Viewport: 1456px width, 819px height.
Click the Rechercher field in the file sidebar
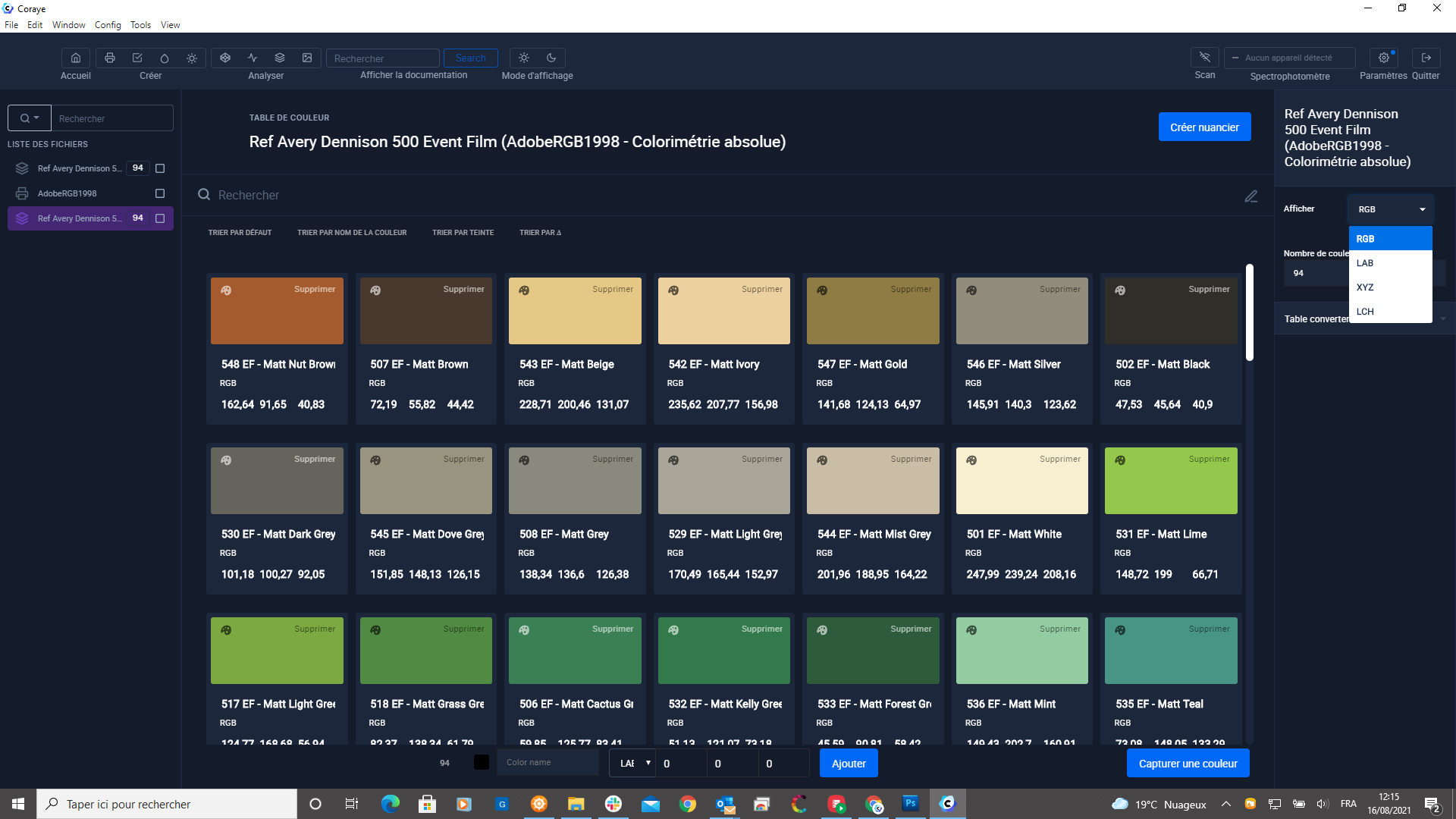tap(112, 118)
